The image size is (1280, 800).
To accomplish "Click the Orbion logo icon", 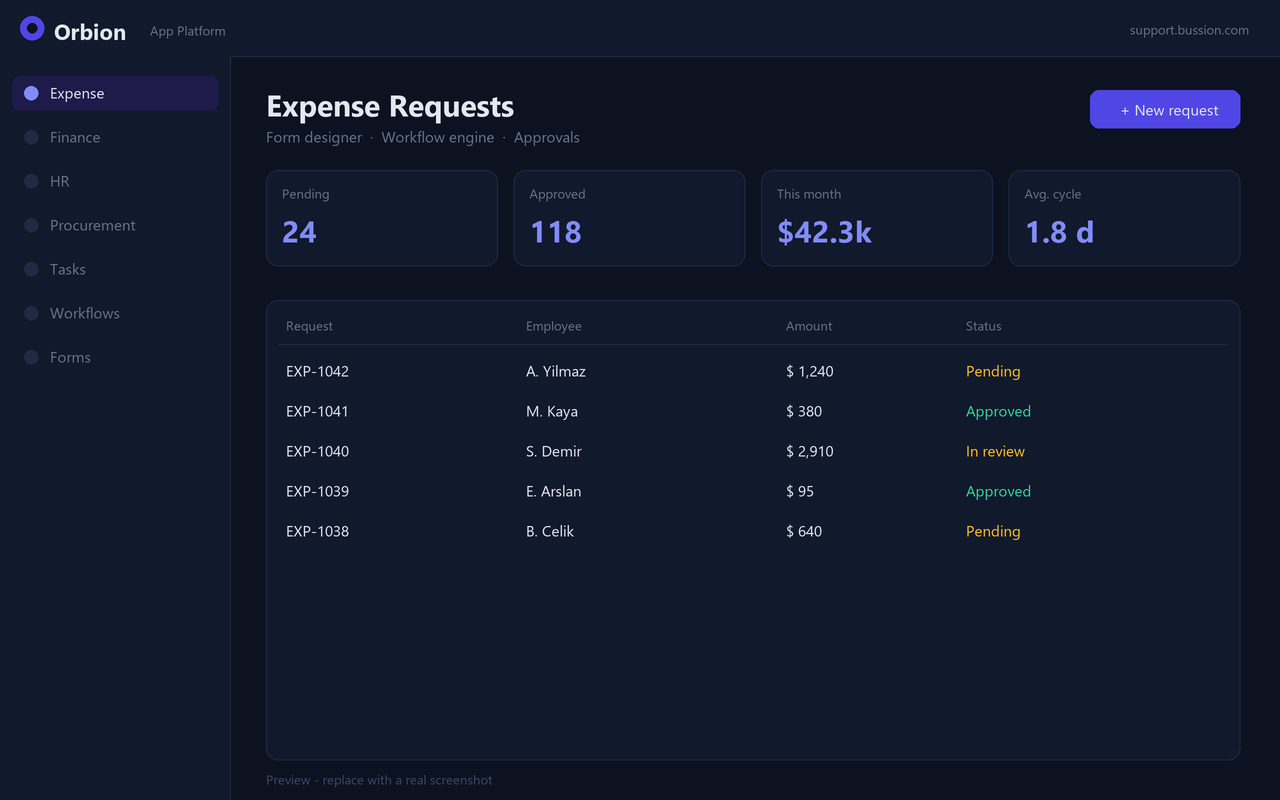I will (32, 29).
